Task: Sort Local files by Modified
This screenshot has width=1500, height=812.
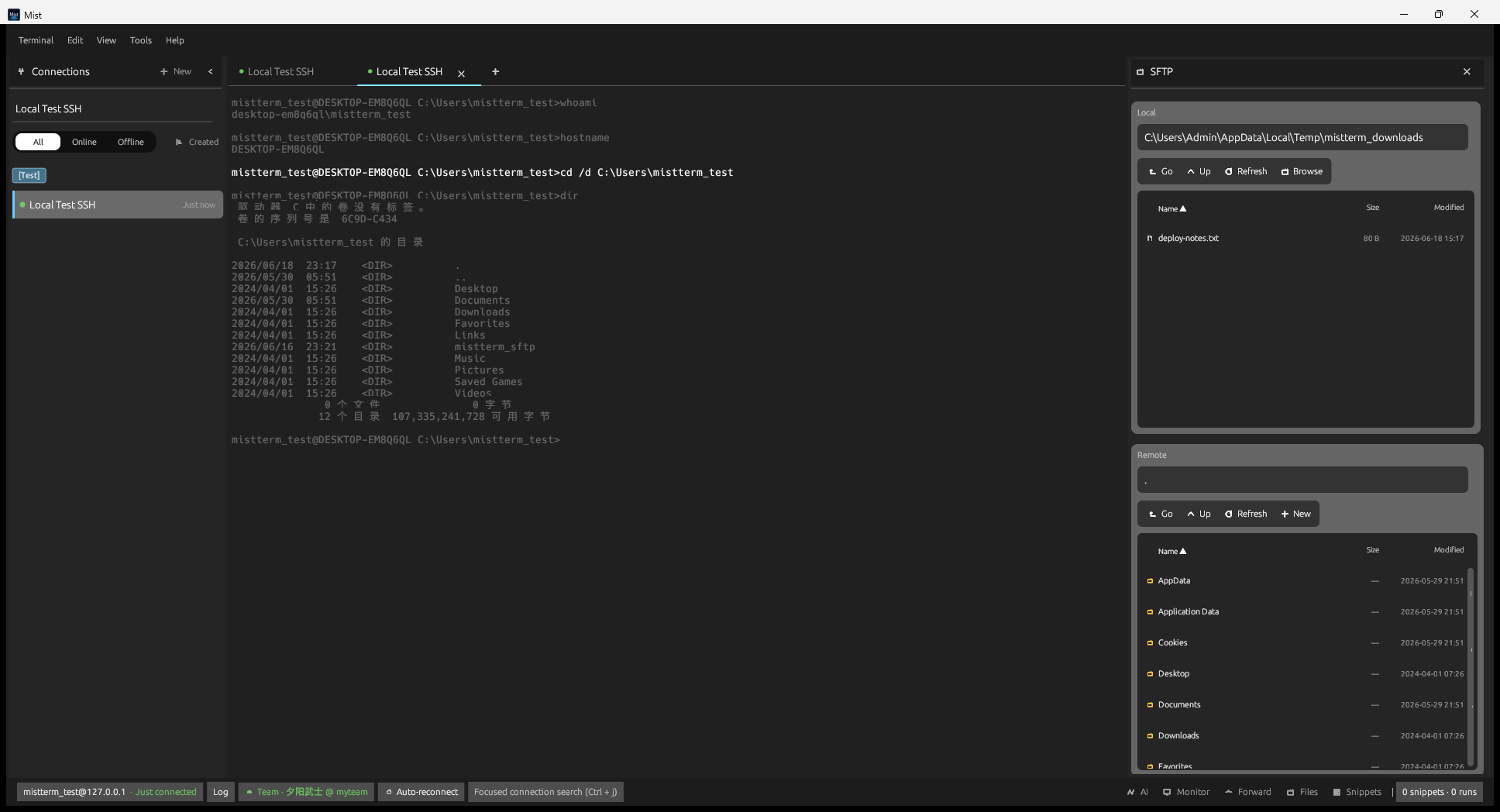Action: pos(1448,208)
